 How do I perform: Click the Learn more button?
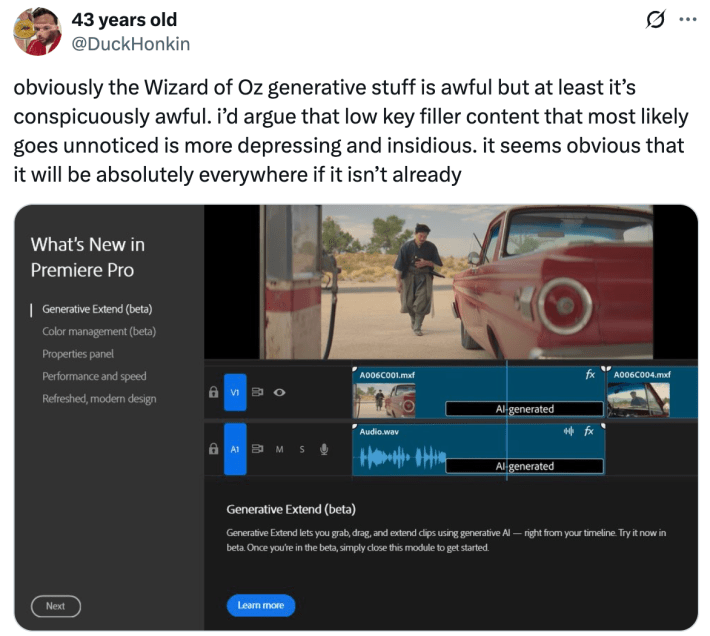(260, 605)
